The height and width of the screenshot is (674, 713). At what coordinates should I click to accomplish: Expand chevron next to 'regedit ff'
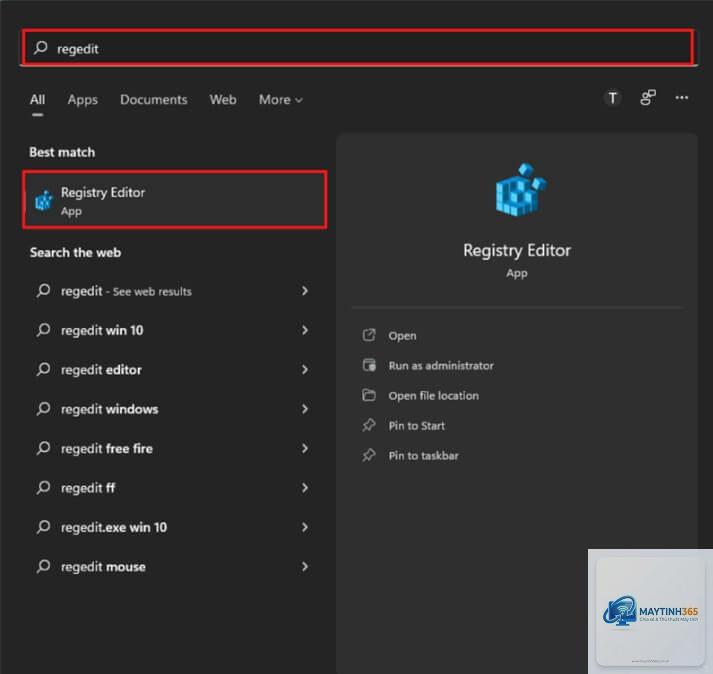(x=305, y=488)
